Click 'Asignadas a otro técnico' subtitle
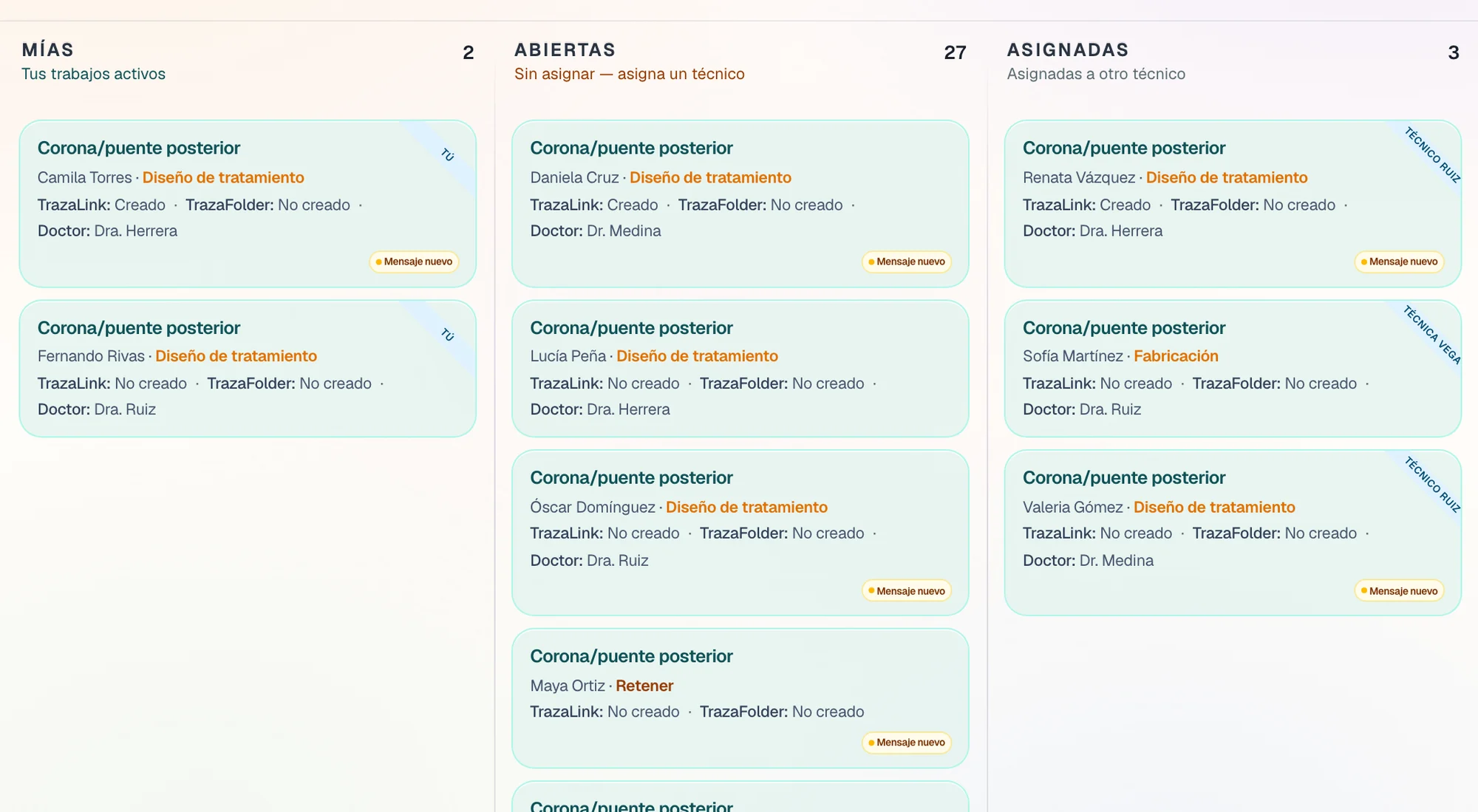 pos(1096,74)
